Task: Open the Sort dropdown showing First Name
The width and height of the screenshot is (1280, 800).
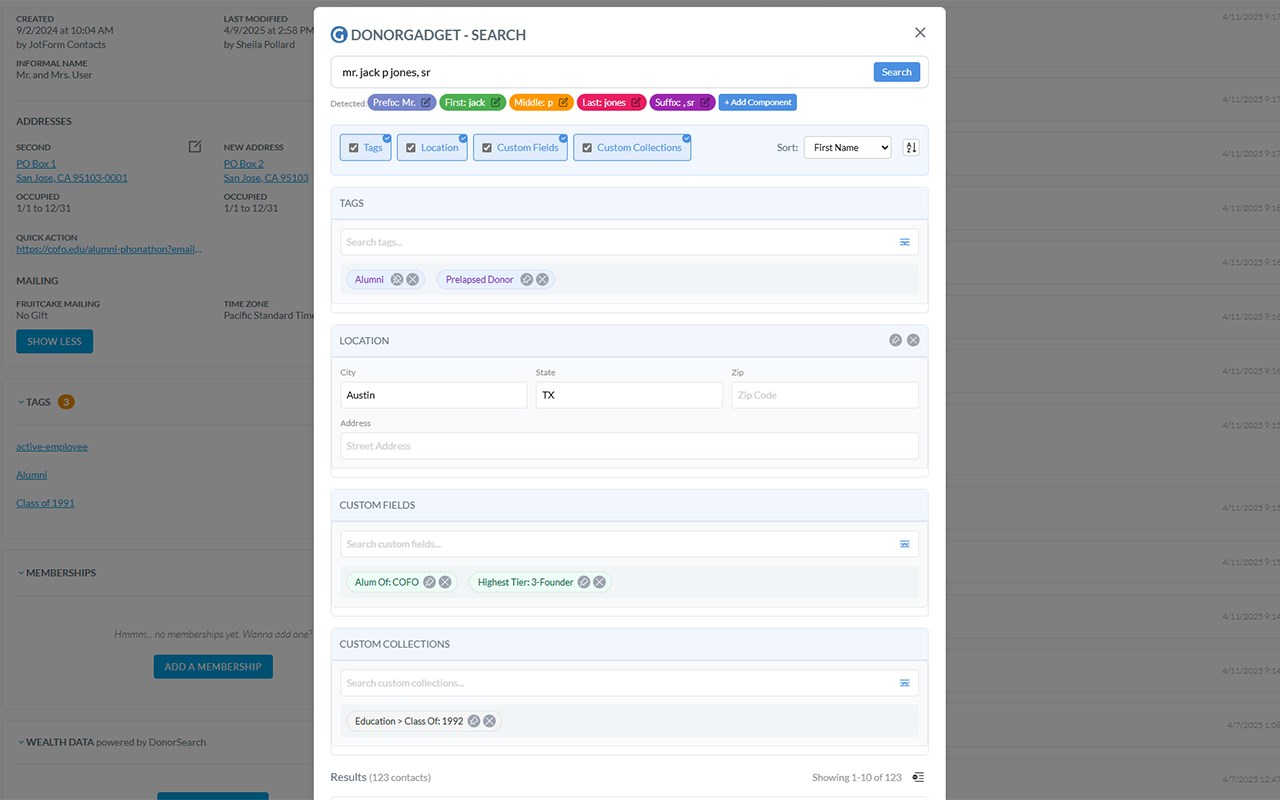Action: (x=847, y=148)
